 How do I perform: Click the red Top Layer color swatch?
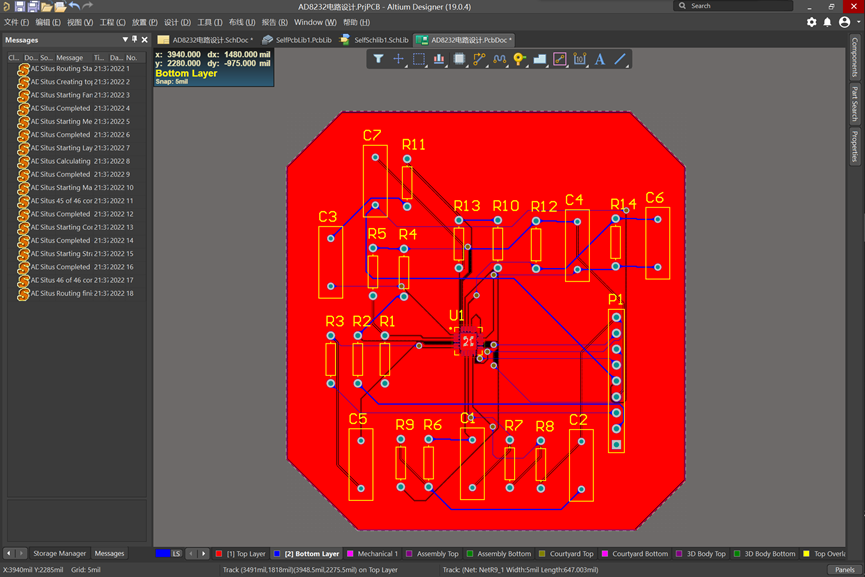coord(219,553)
